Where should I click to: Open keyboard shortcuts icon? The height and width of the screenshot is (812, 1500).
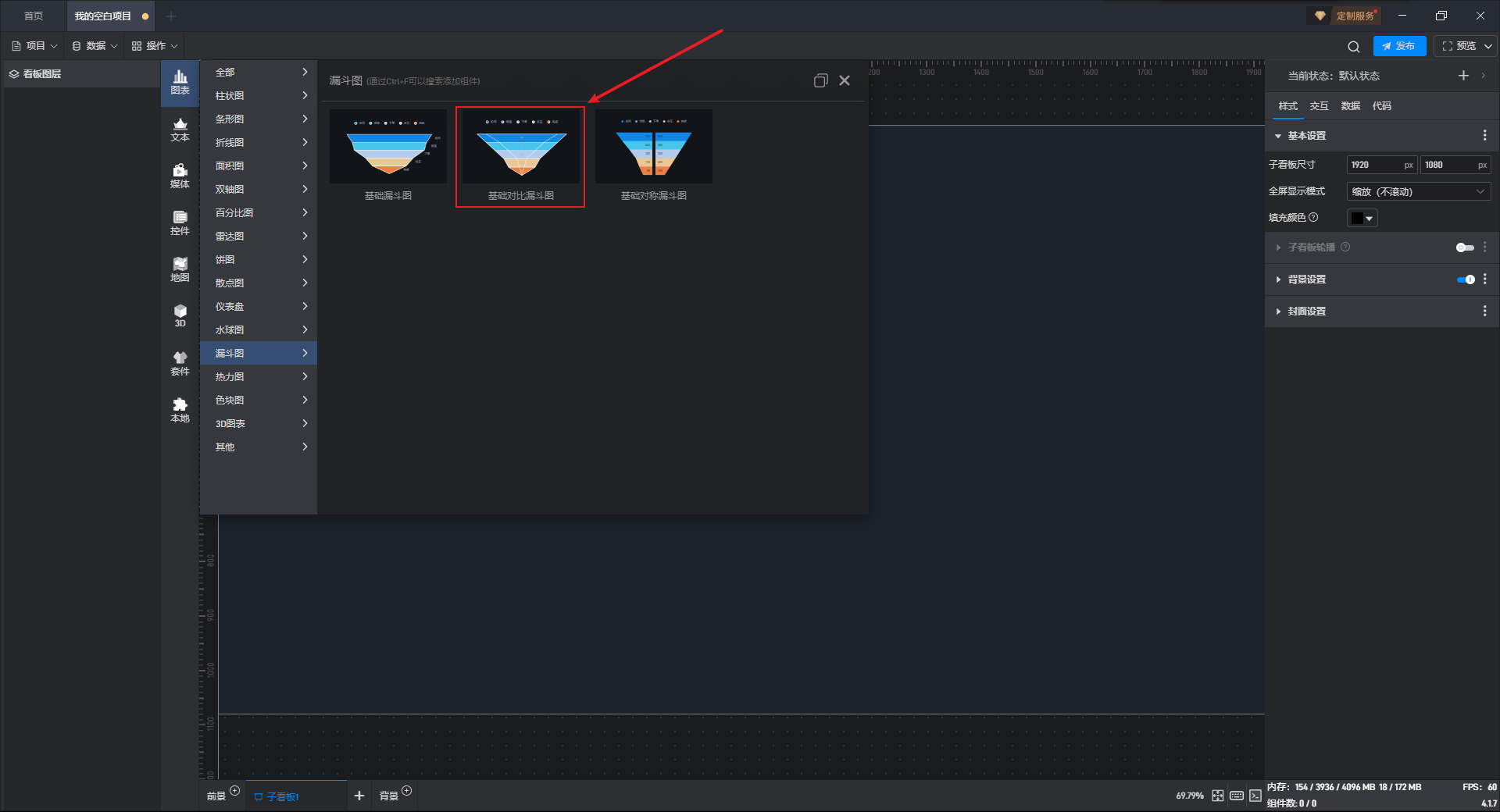point(1237,796)
